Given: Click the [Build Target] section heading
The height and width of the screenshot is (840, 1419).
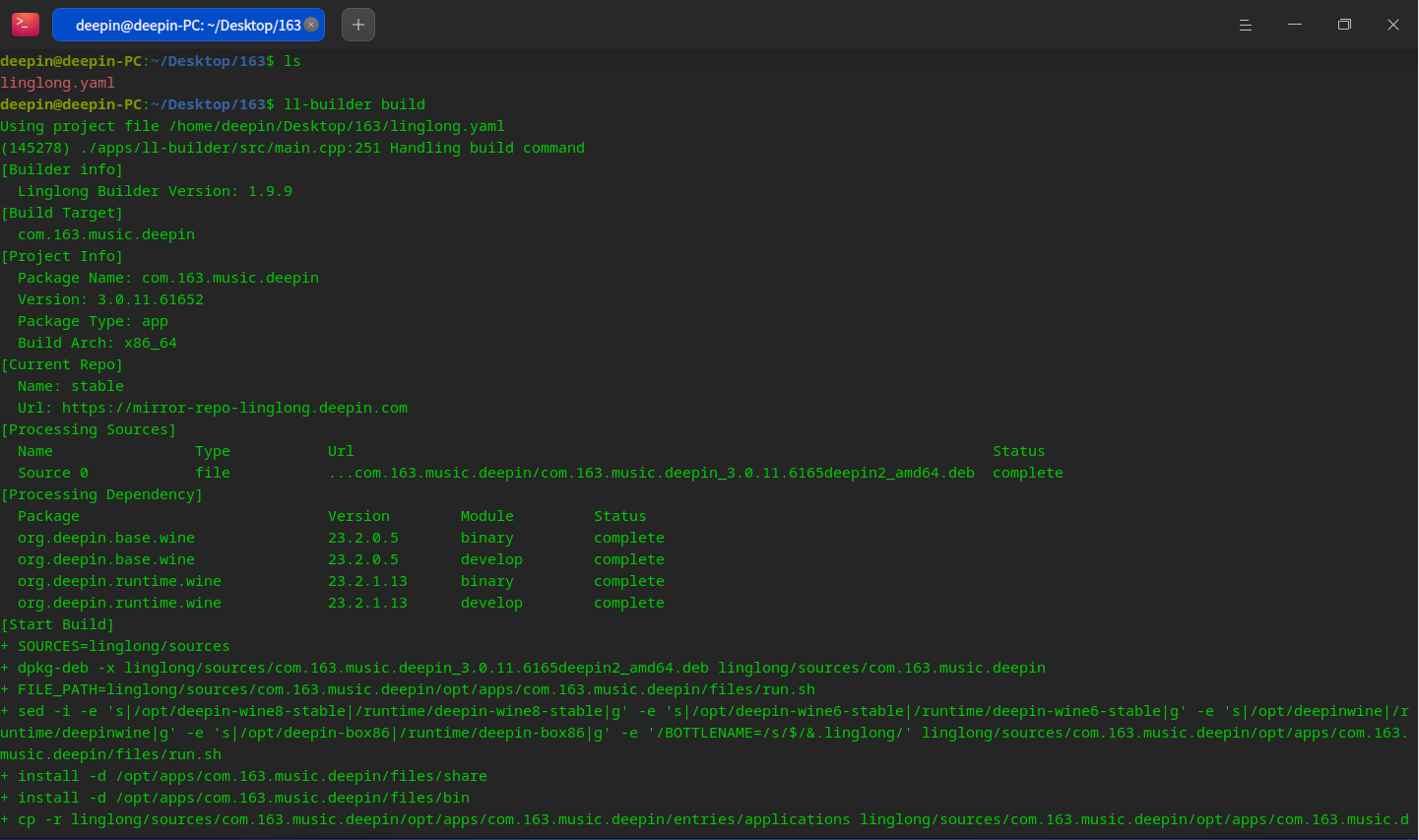Looking at the screenshot, I should 62,213.
